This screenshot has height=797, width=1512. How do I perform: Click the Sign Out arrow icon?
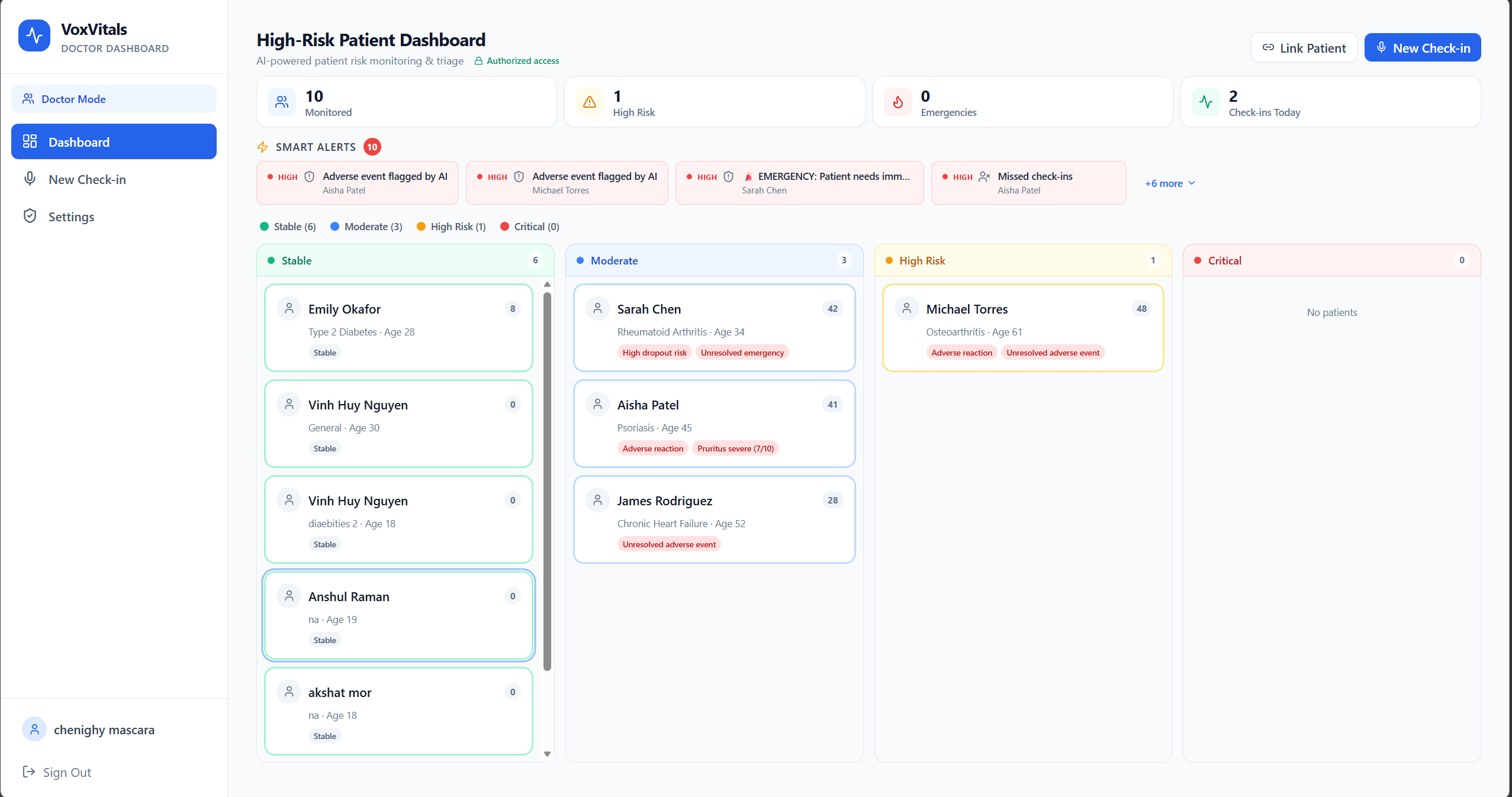(x=28, y=772)
